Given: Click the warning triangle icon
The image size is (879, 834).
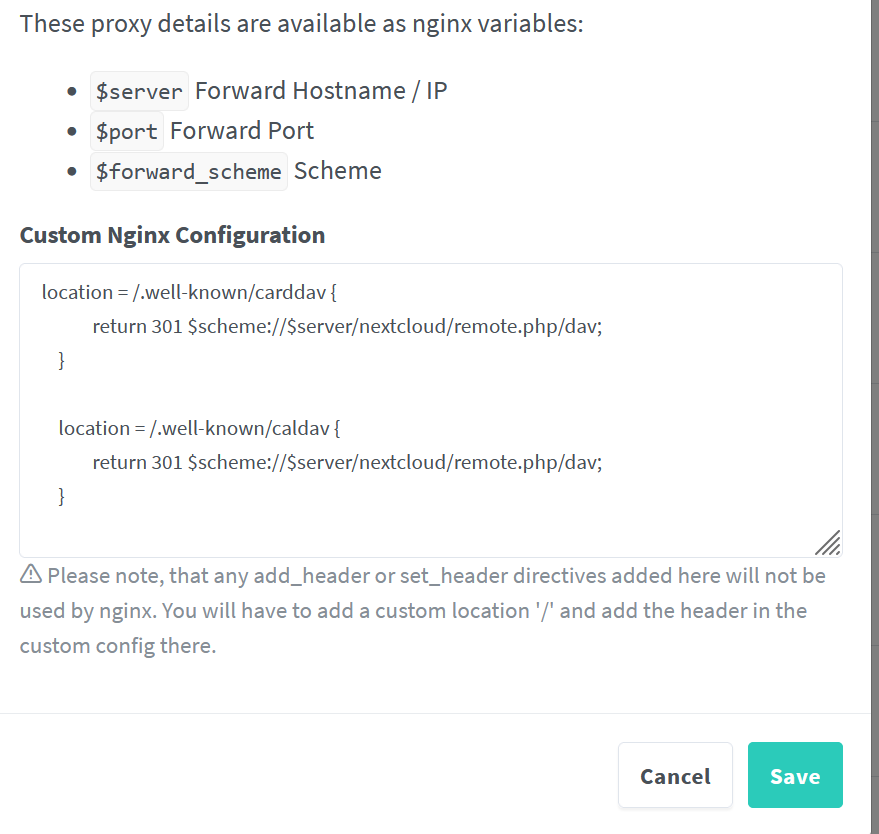Looking at the screenshot, I should coord(31,574).
